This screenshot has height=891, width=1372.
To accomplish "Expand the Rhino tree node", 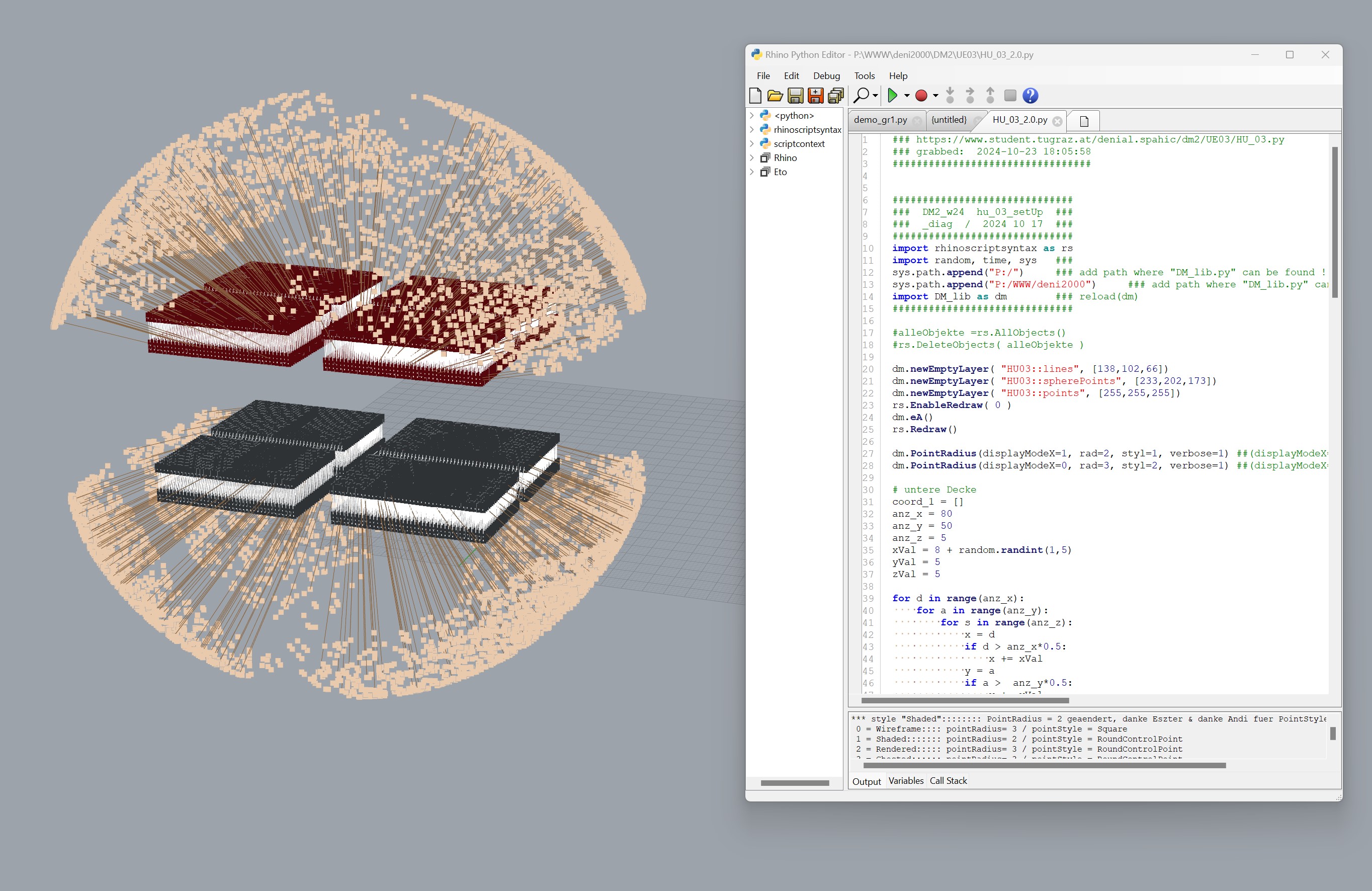I will [x=752, y=157].
